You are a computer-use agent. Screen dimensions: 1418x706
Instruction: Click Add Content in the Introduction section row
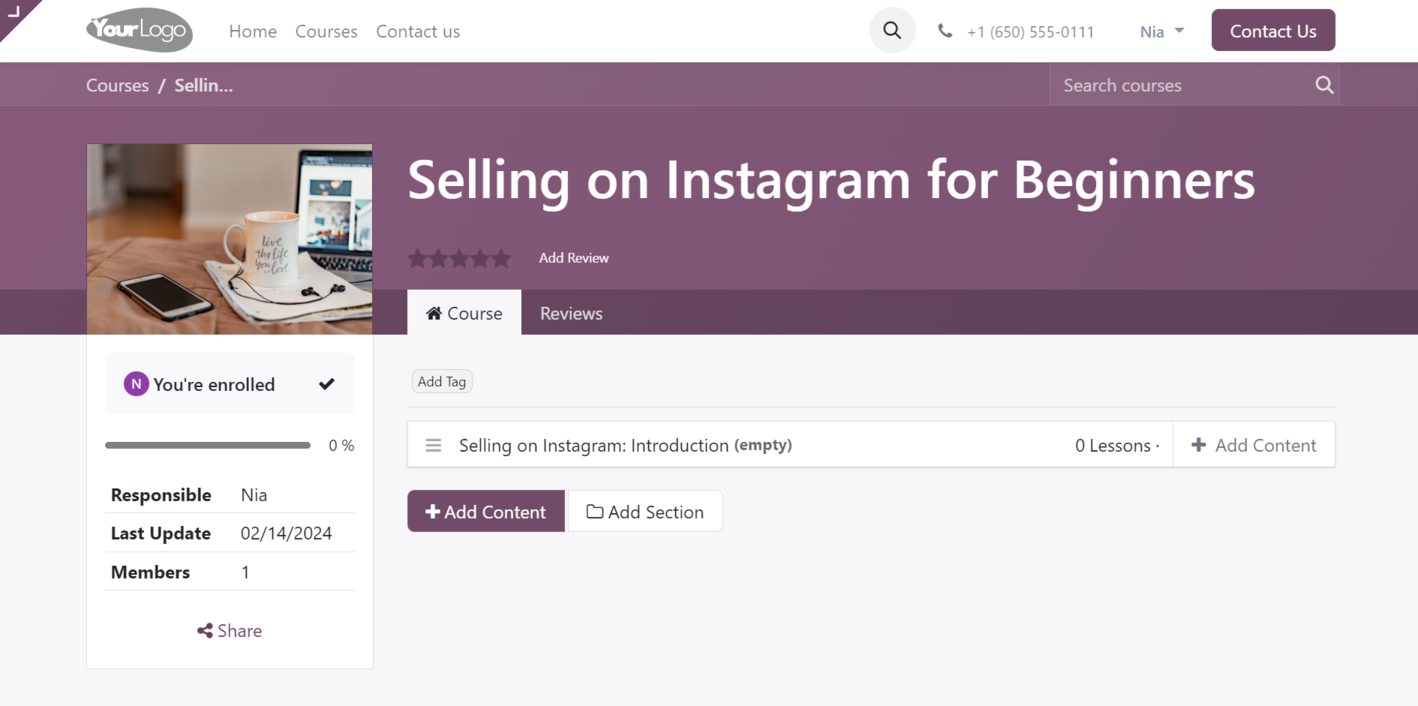coord(1254,446)
